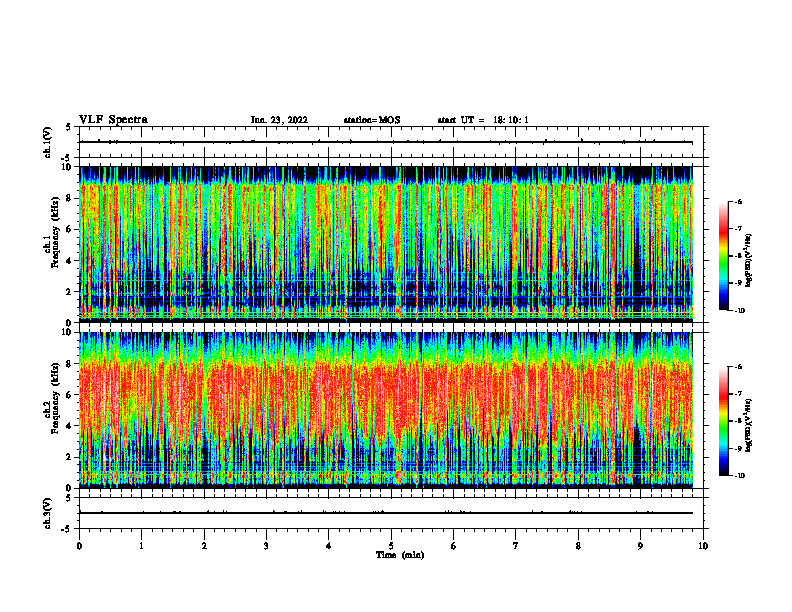Click time axis tick label "4"
The width and height of the screenshot is (792, 612).
[329, 546]
